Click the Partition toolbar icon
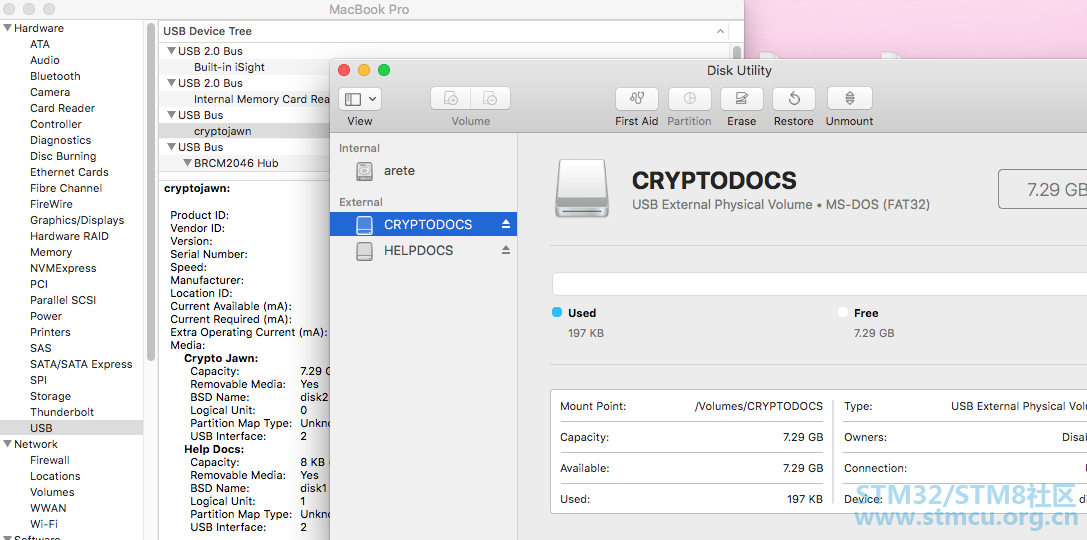 tap(689, 98)
